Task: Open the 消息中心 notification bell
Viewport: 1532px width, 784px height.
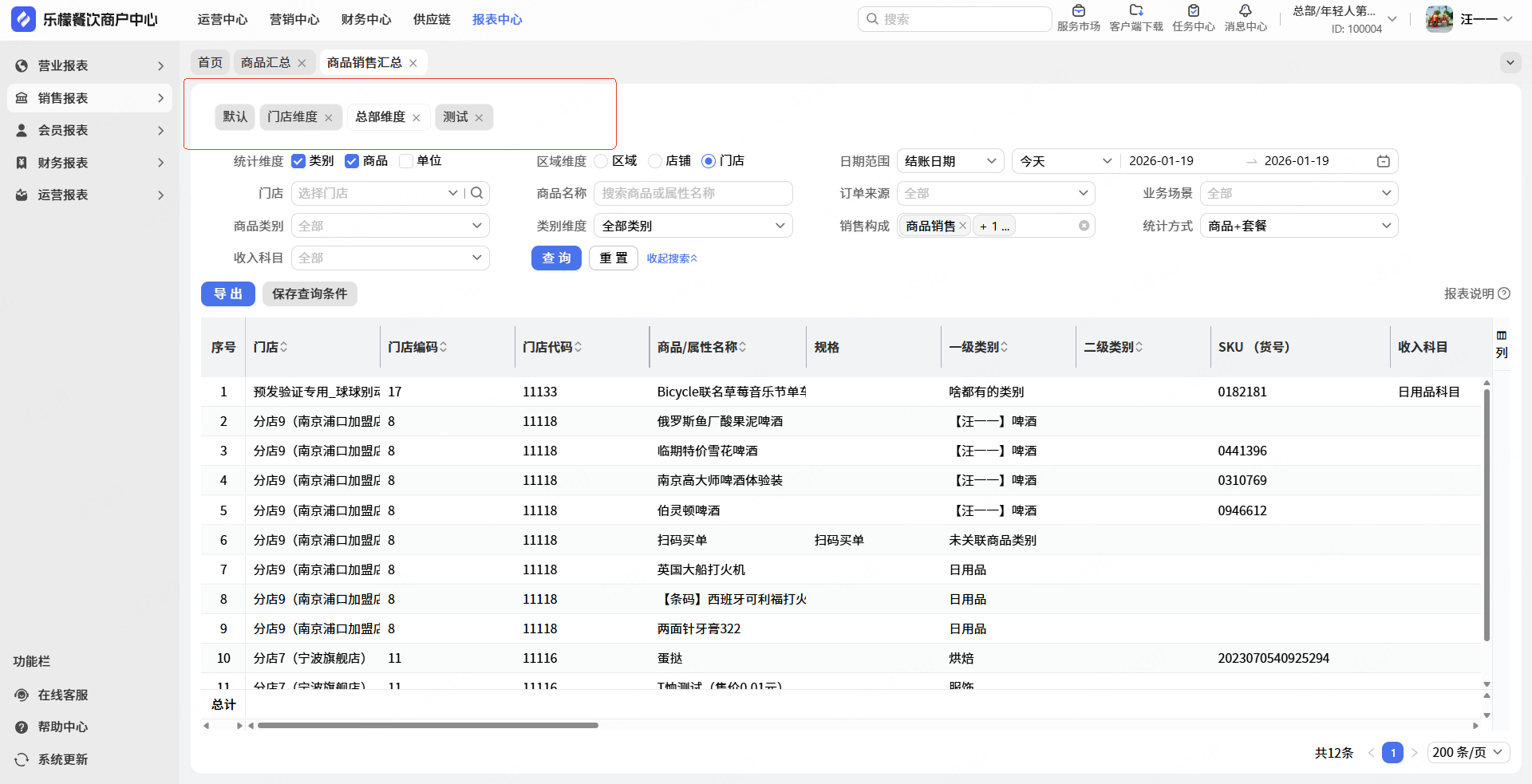Action: tap(1245, 11)
